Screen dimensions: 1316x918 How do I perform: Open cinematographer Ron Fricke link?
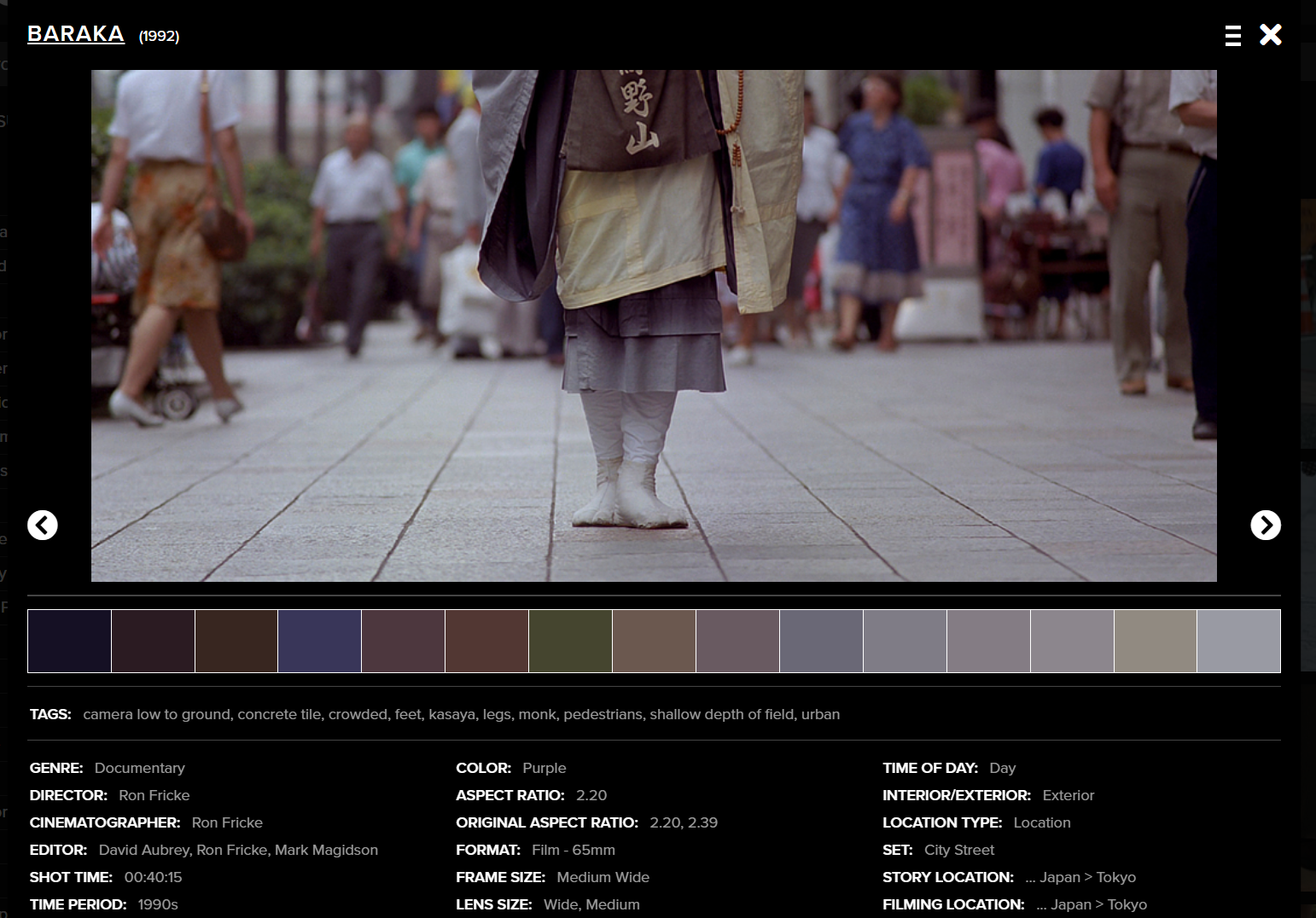pyautogui.click(x=227, y=822)
